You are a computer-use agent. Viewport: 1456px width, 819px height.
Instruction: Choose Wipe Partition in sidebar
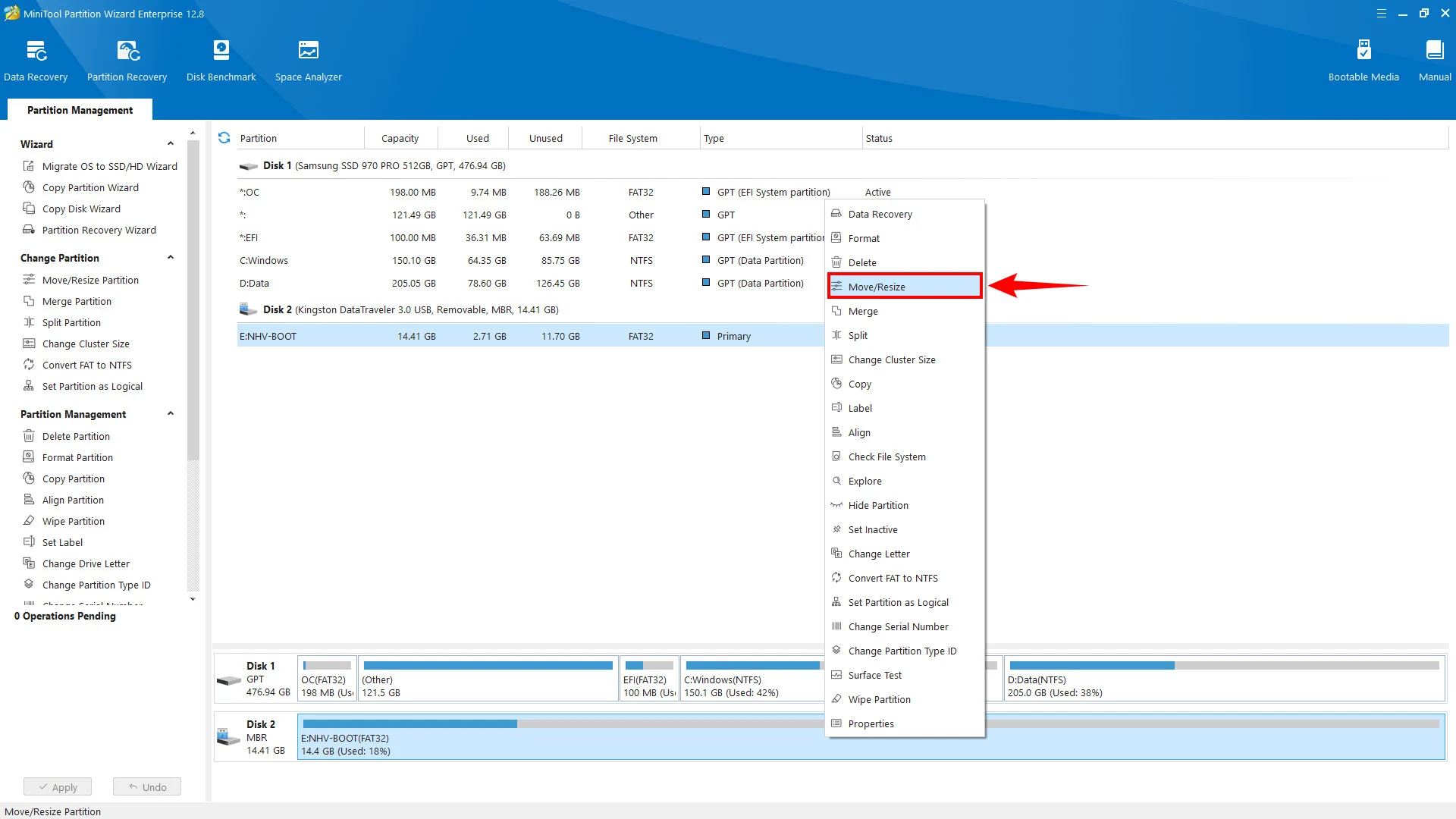64,521
